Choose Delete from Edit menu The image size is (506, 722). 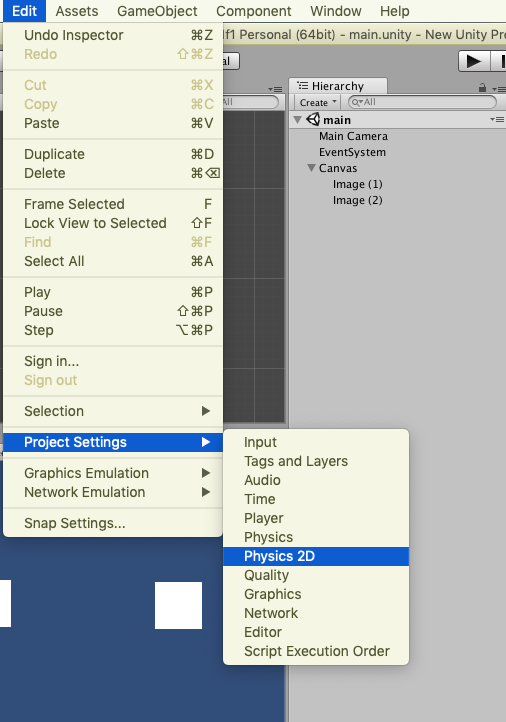(x=113, y=173)
